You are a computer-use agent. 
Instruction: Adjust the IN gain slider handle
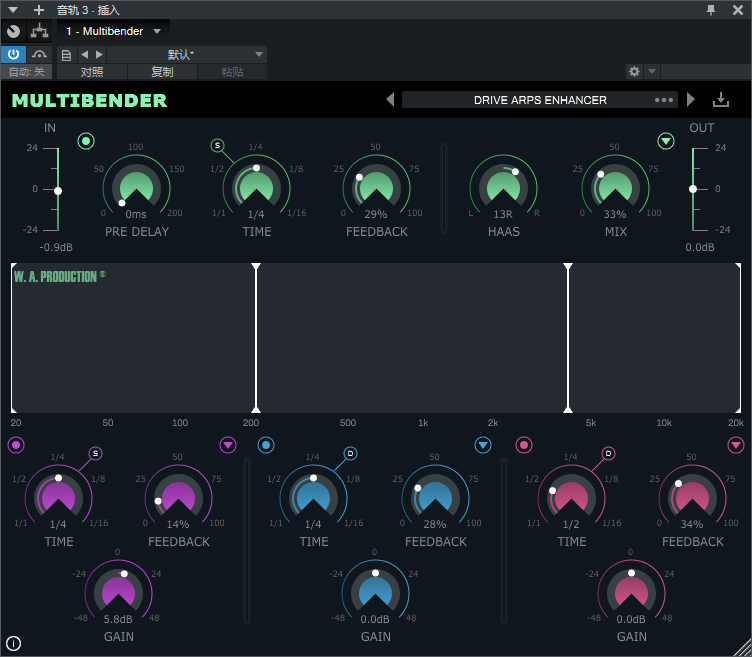(x=58, y=191)
